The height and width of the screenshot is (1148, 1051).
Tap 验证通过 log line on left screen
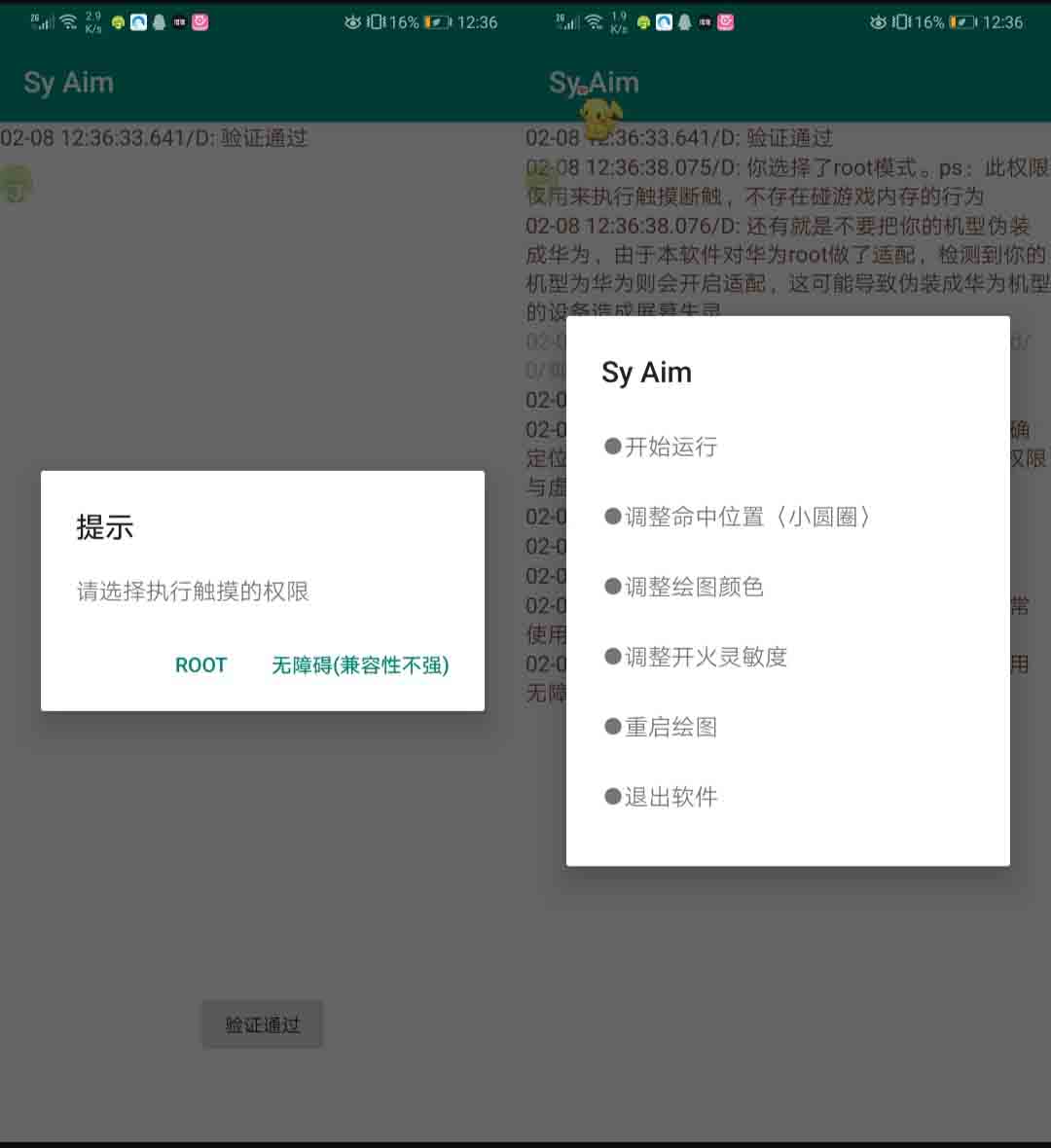tap(154, 137)
